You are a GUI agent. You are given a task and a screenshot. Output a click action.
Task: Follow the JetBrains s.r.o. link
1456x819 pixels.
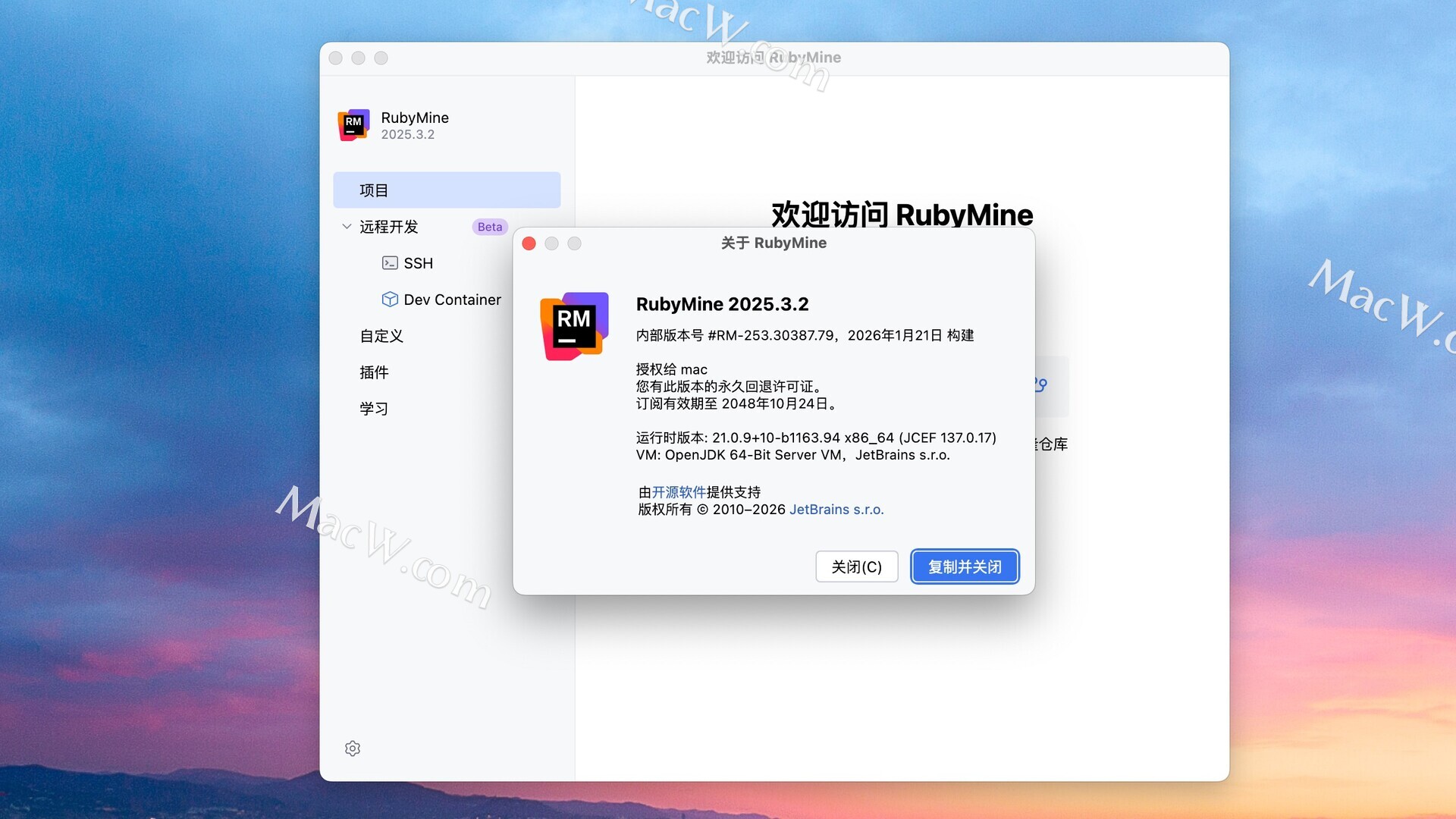coord(836,510)
